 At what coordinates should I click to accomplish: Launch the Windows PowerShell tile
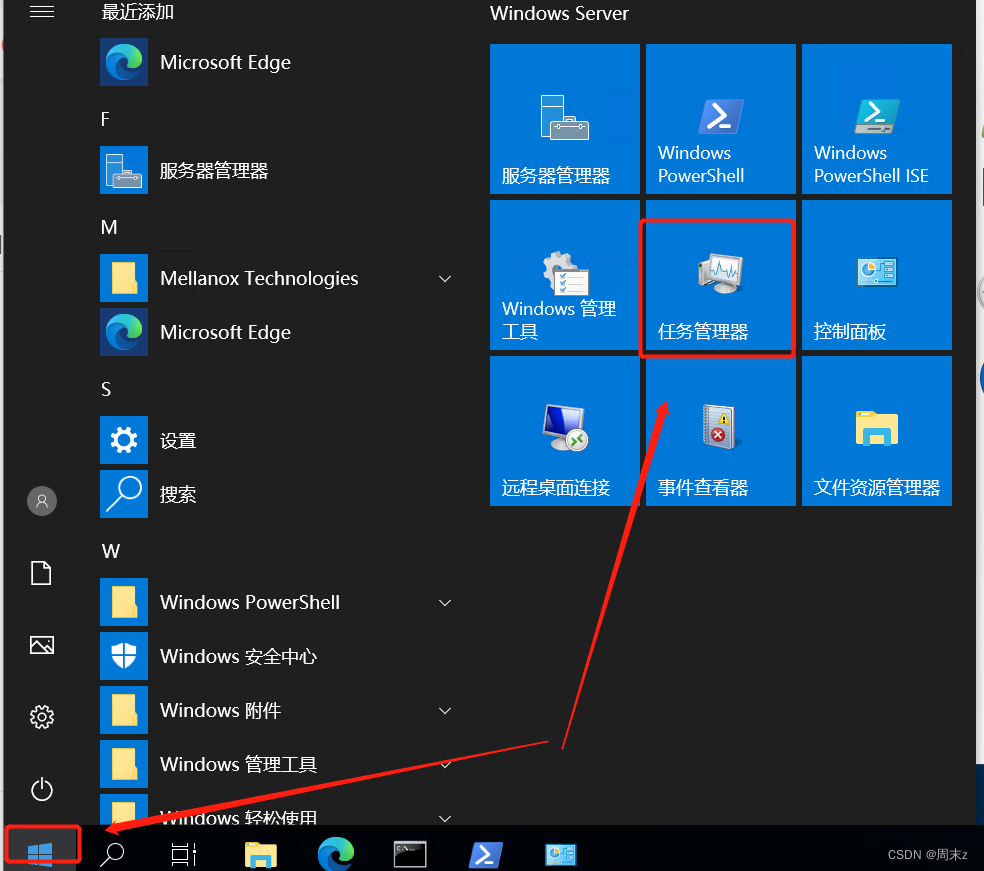pyautogui.click(x=719, y=118)
